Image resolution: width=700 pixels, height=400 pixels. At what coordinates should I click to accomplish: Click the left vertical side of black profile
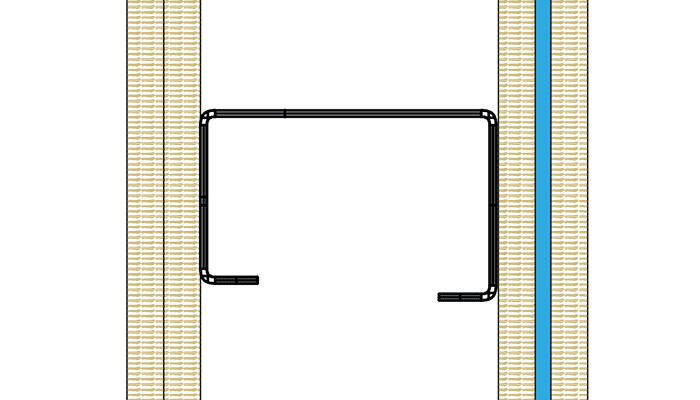pos(206,200)
